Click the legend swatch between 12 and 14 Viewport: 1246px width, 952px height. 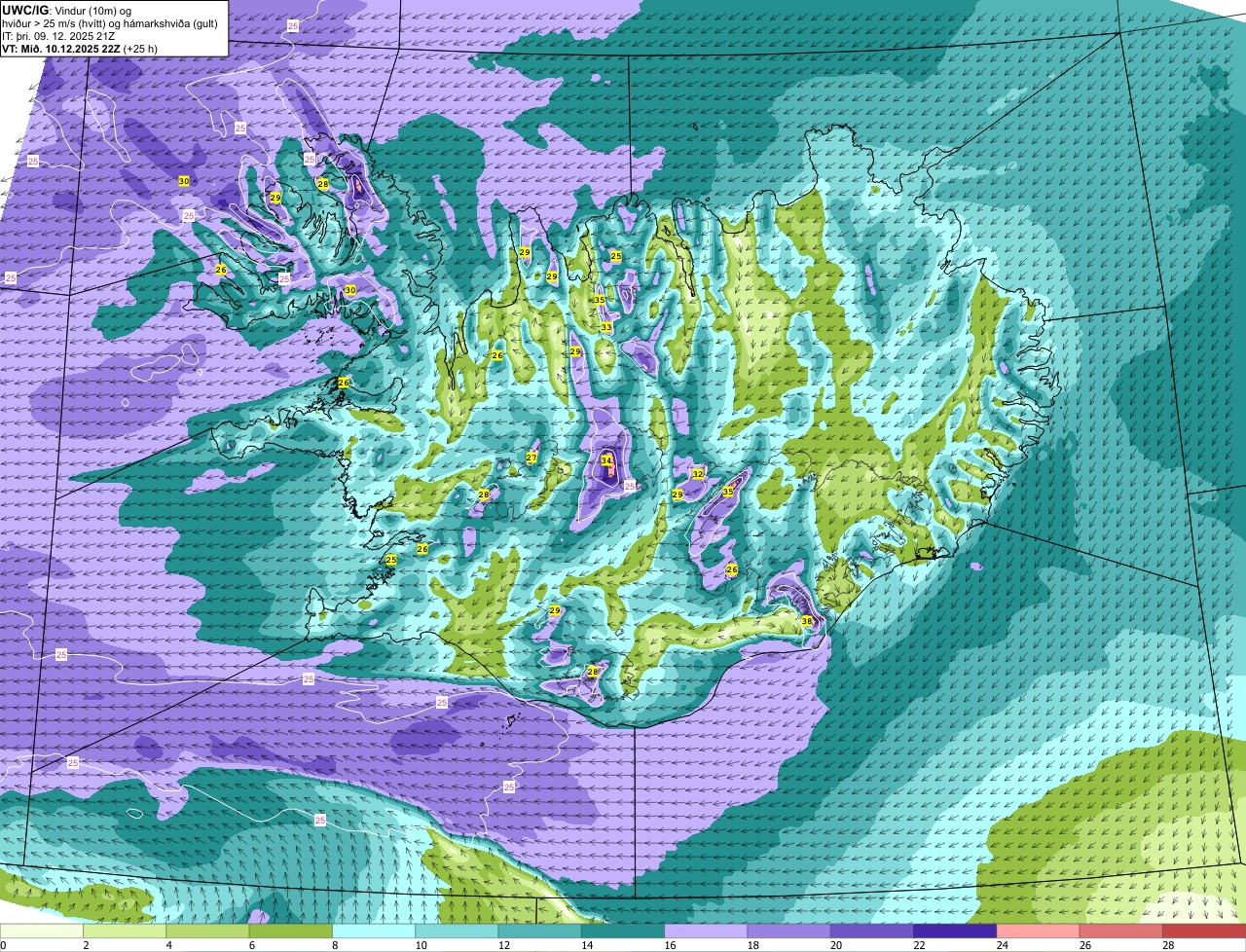(539, 932)
